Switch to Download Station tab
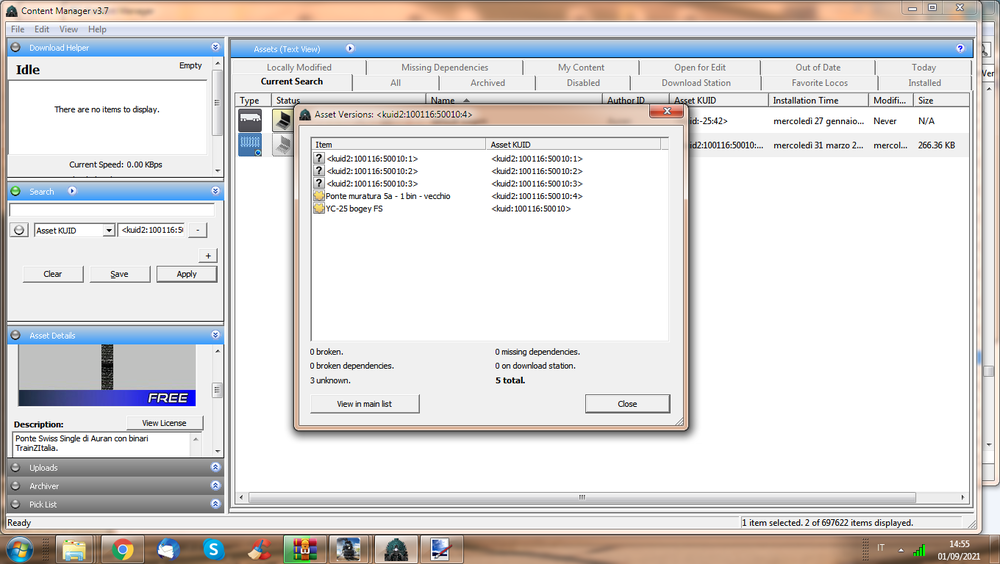 [696, 83]
